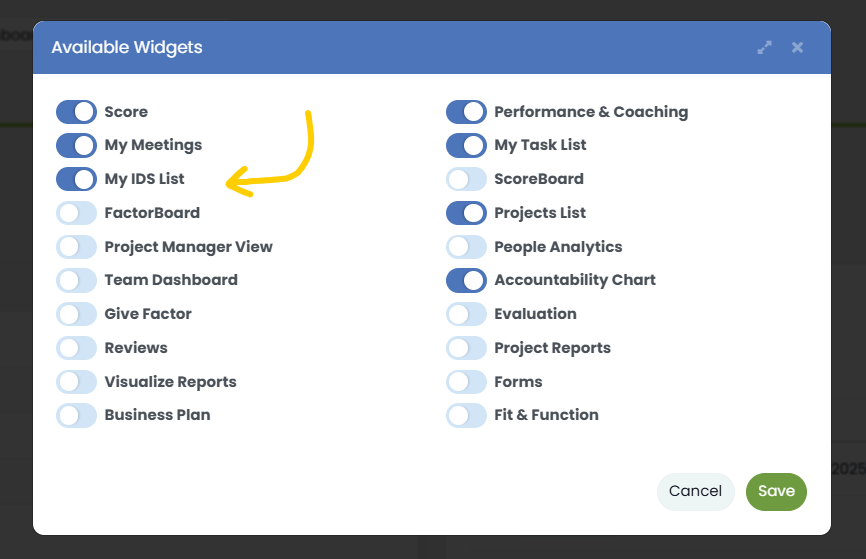Enable Business Plan widget toggle

click(x=76, y=415)
